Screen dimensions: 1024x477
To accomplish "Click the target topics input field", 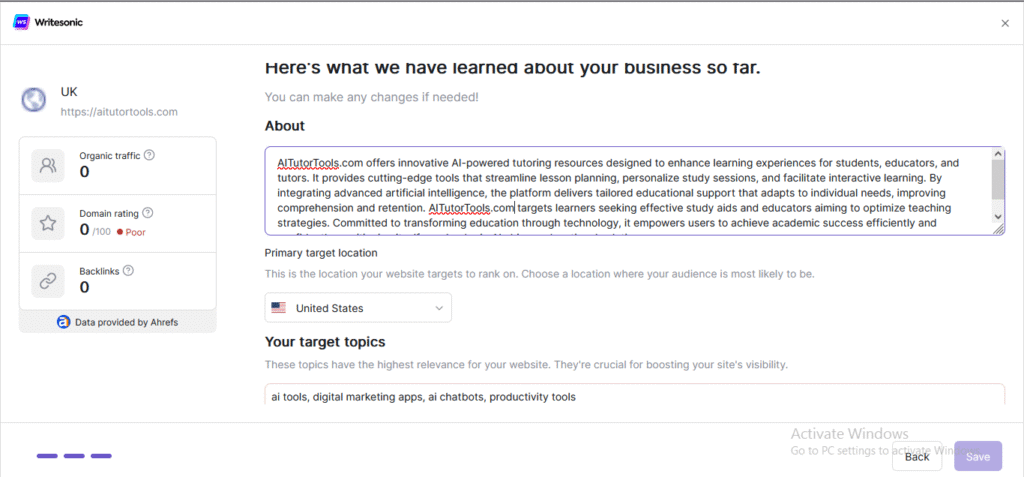I will pyautogui.click(x=635, y=396).
